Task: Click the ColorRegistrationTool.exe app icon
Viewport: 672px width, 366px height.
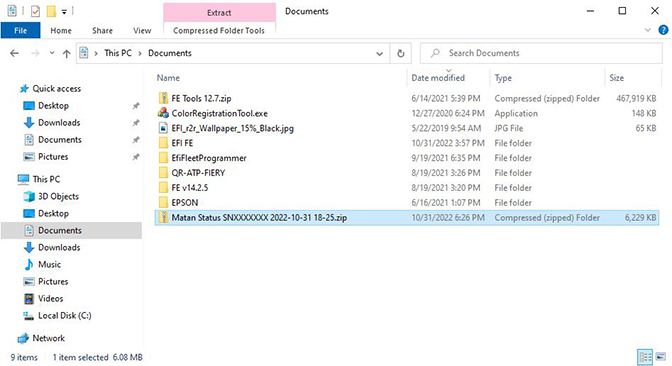Action: coord(163,113)
